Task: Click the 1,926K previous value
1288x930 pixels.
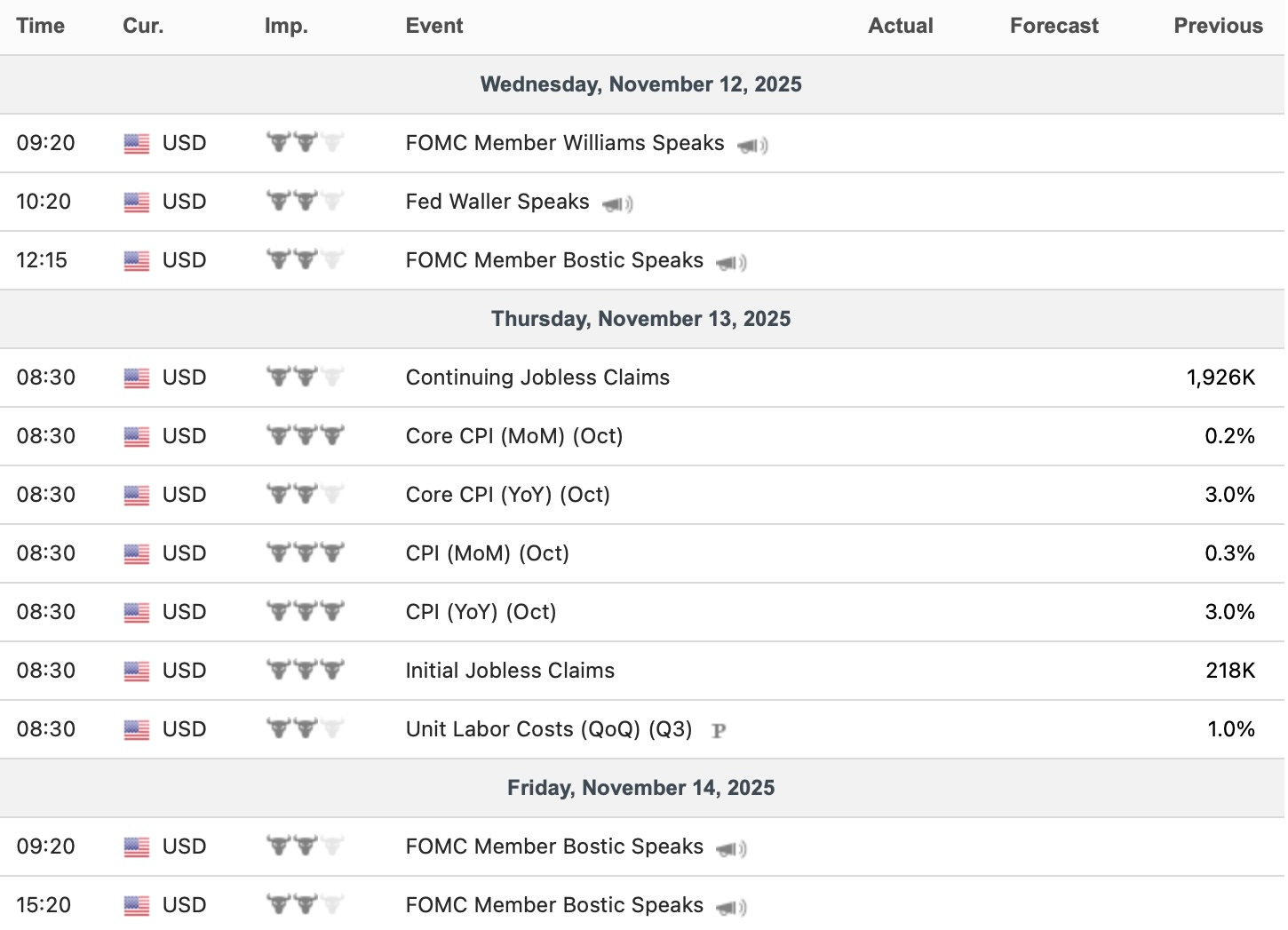Action: click(x=1220, y=378)
